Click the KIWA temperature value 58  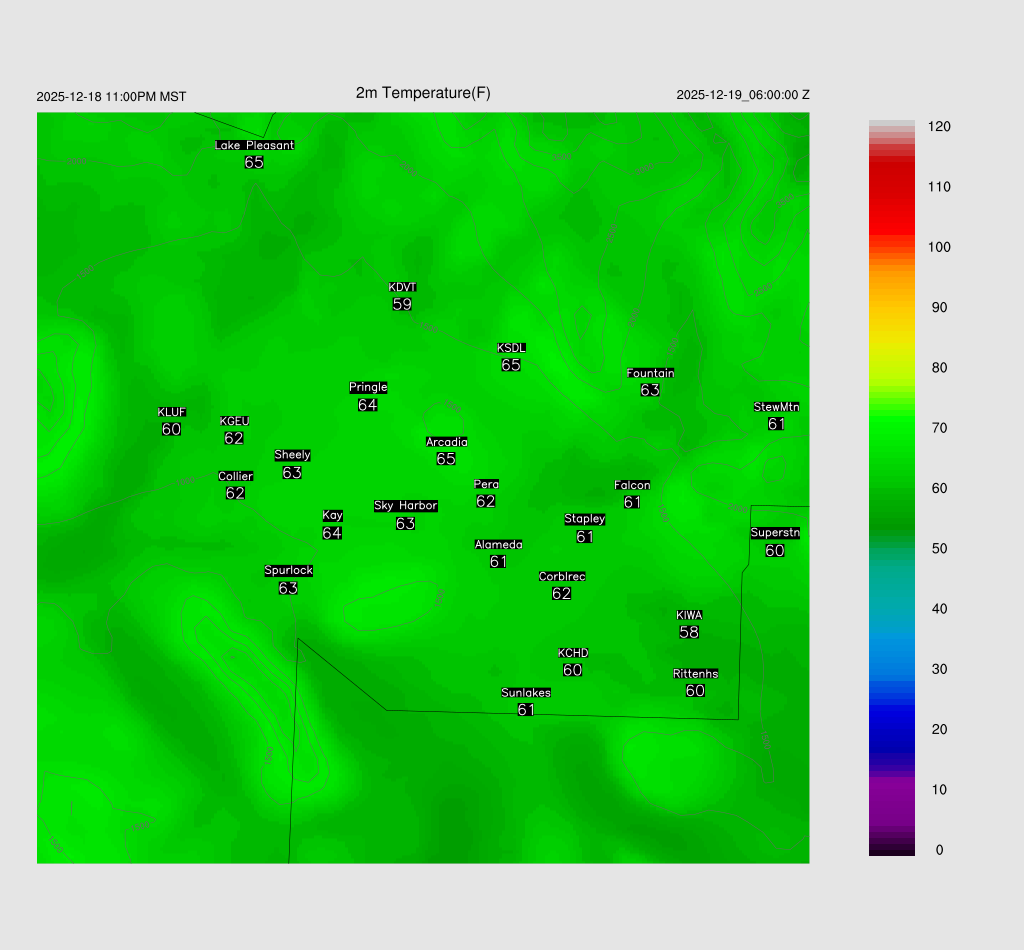point(689,632)
